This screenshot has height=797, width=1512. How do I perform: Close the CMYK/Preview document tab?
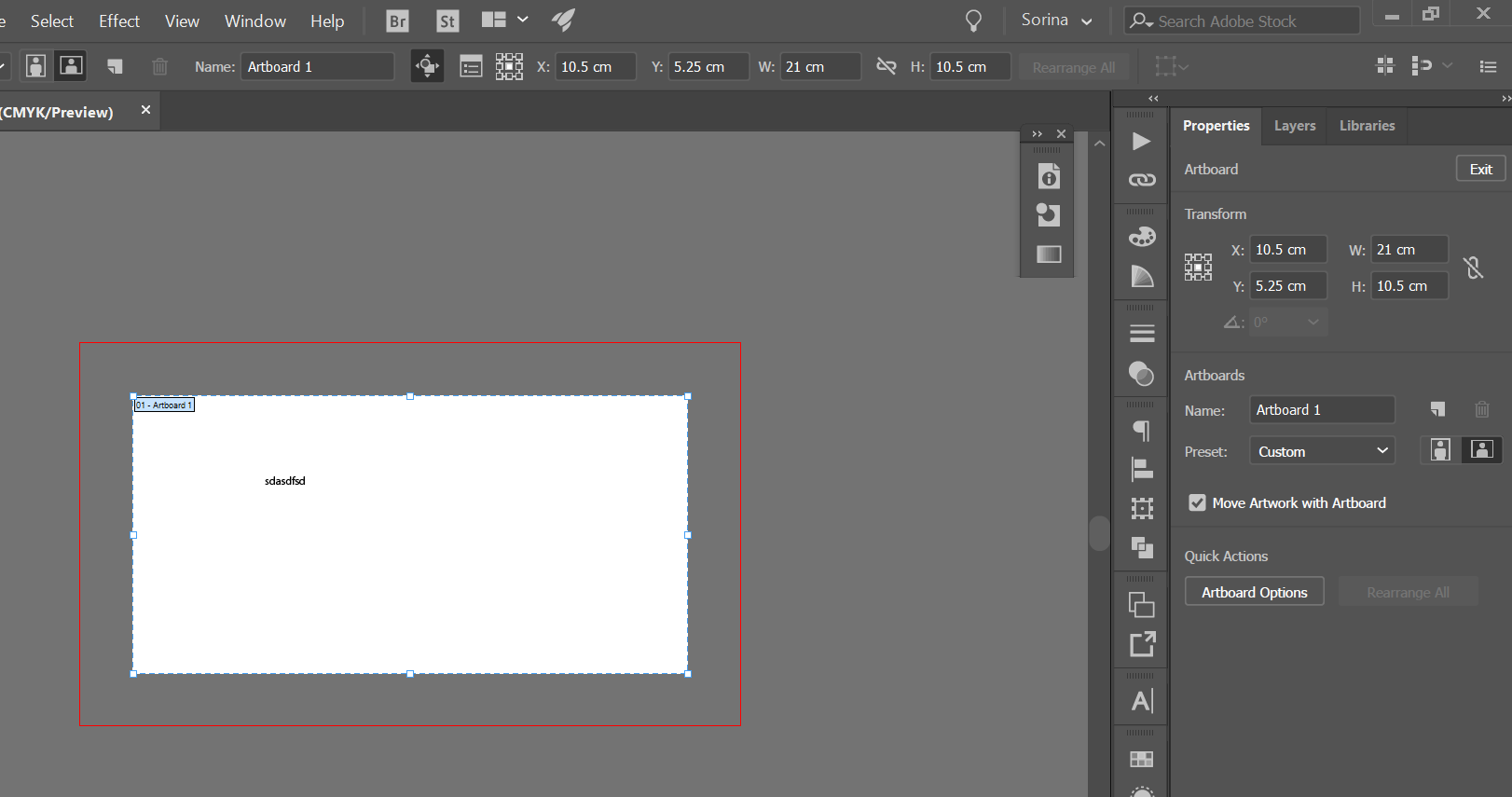(x=145, y=110)
